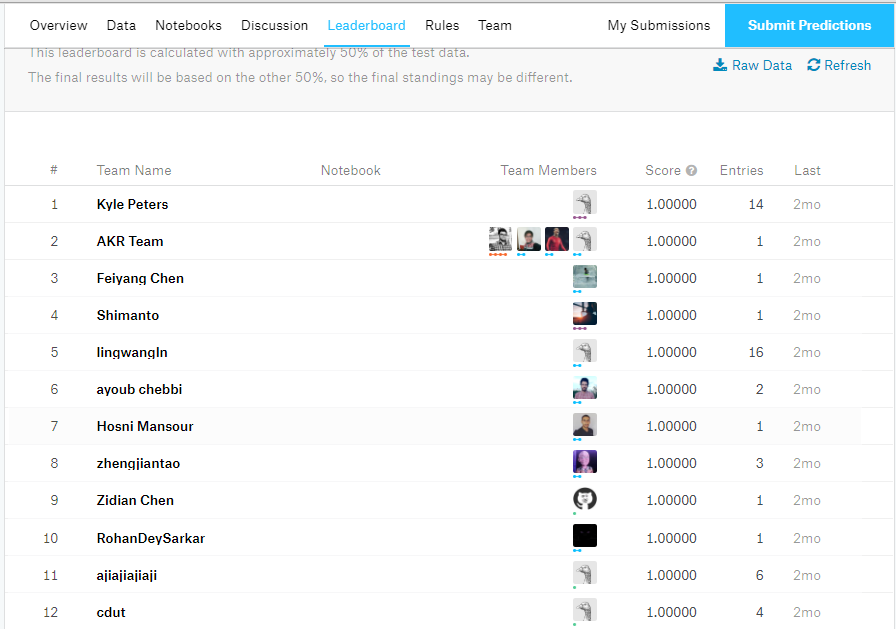Viewport: 896px width, 629px height.
Task: Click the Raw Data download icon
Action: [720, 65]
